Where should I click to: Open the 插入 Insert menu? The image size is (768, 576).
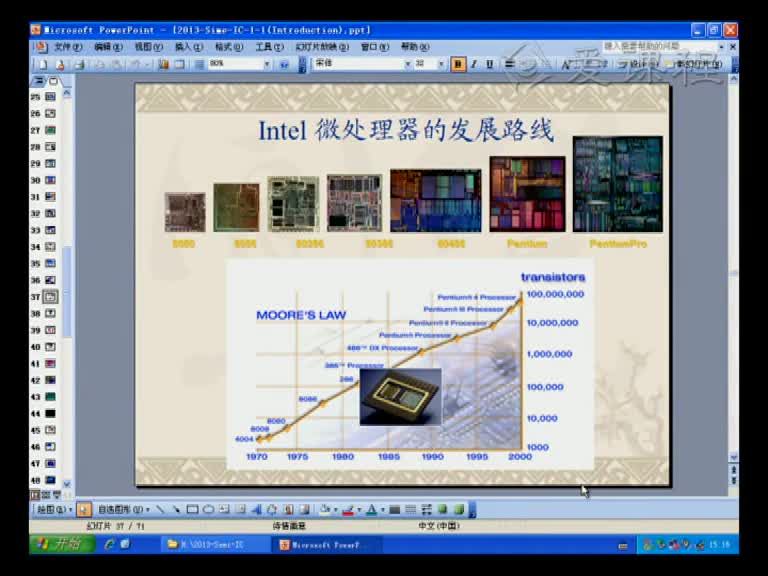tap(189, 47)
